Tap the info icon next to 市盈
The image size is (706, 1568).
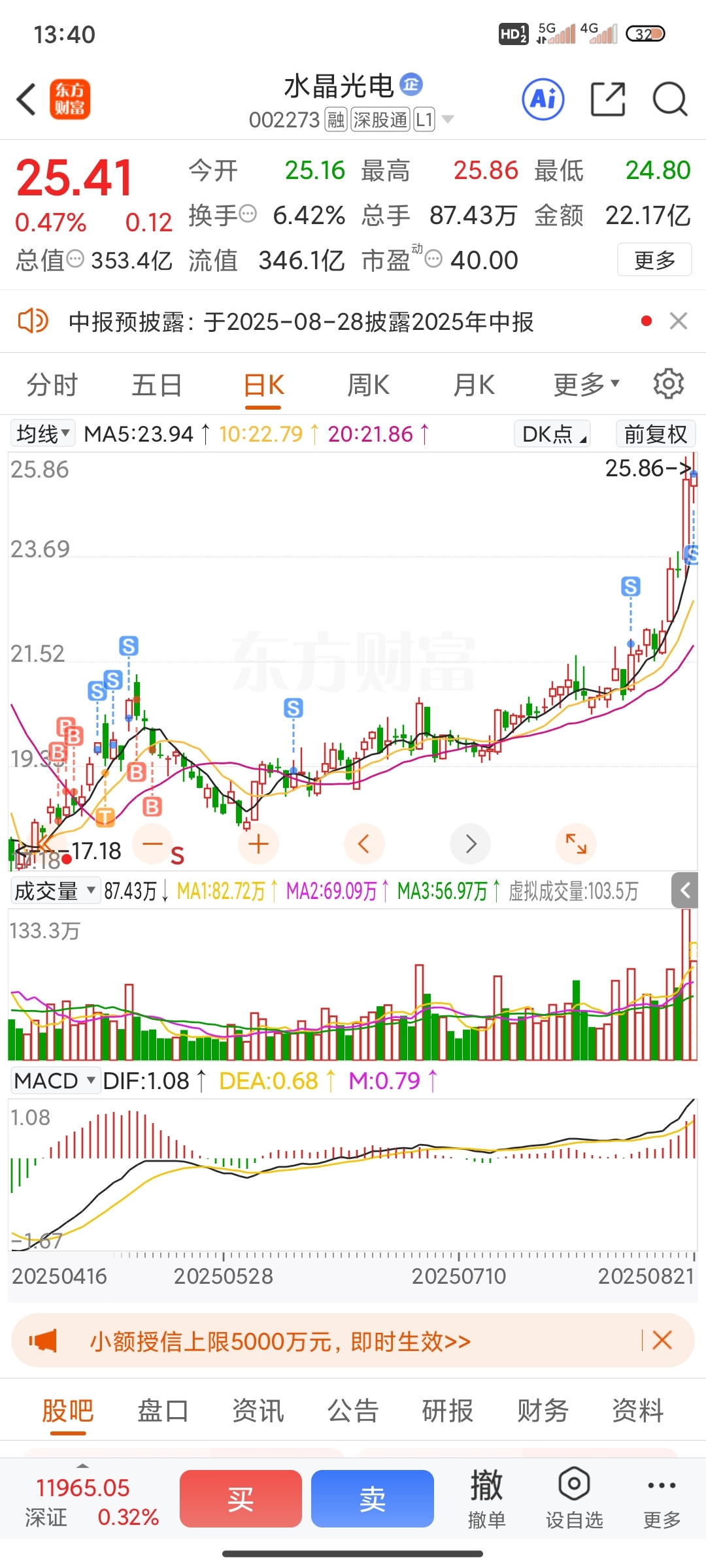point(433,259)
